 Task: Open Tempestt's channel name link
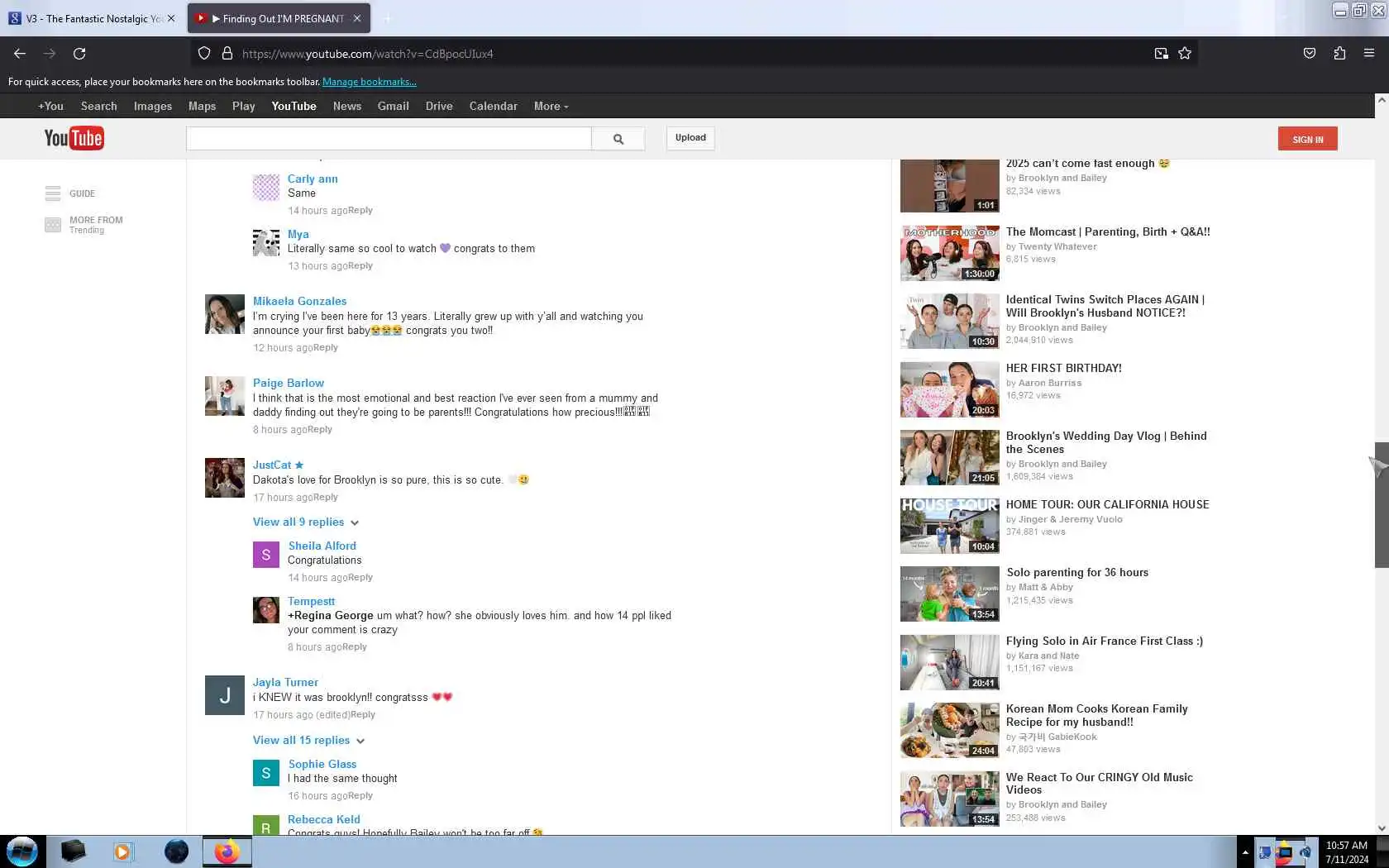(311, 601)
